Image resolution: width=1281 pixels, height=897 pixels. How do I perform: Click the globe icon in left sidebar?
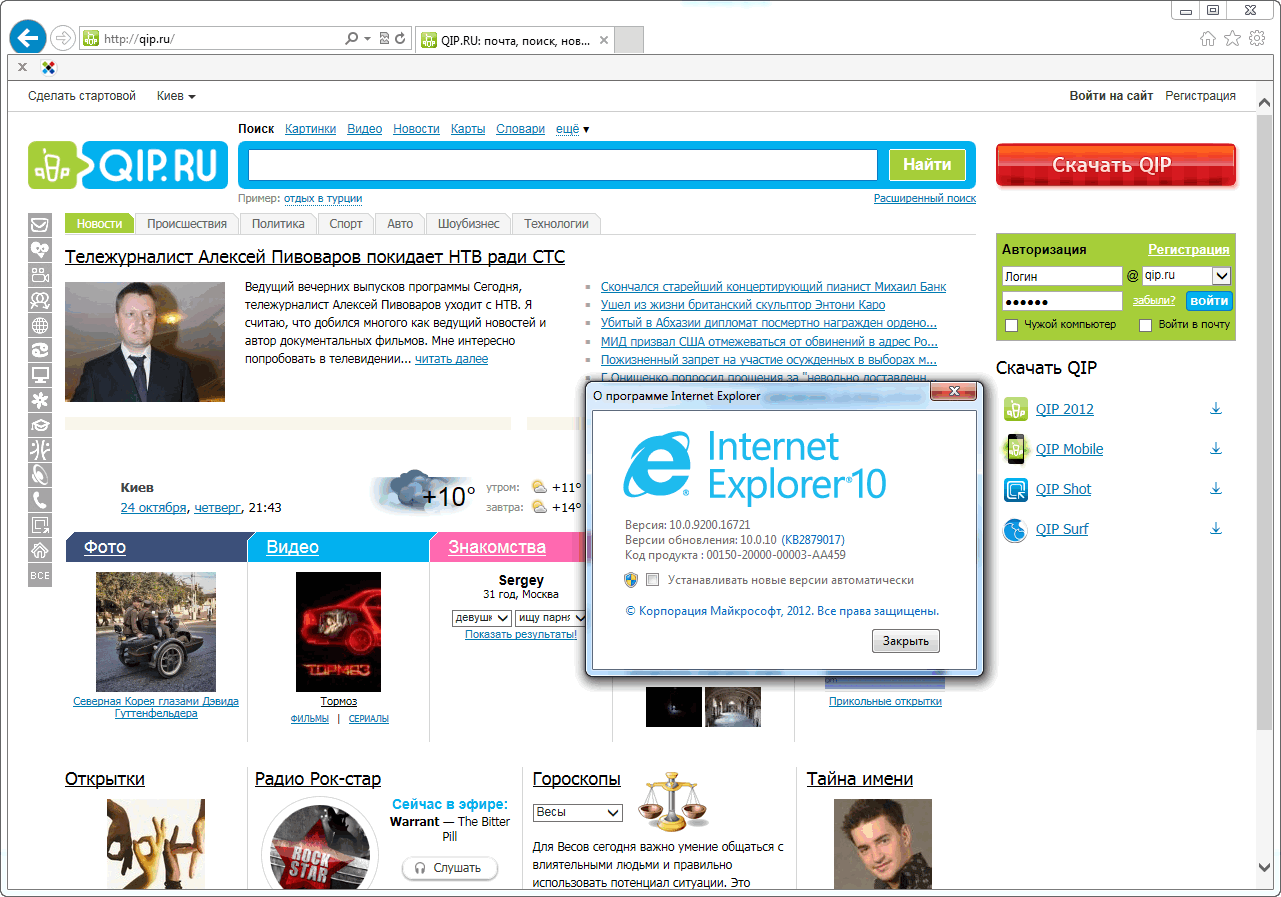pos(40,325)
